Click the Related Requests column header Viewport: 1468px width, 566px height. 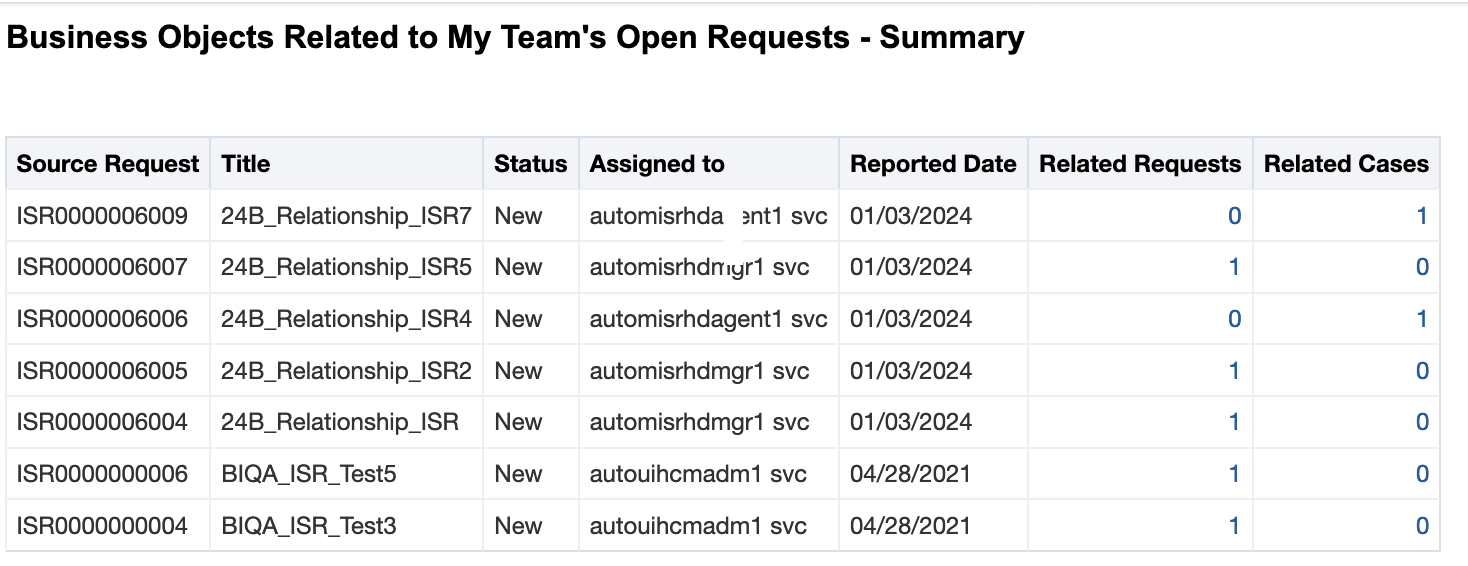pos(1141,164)
